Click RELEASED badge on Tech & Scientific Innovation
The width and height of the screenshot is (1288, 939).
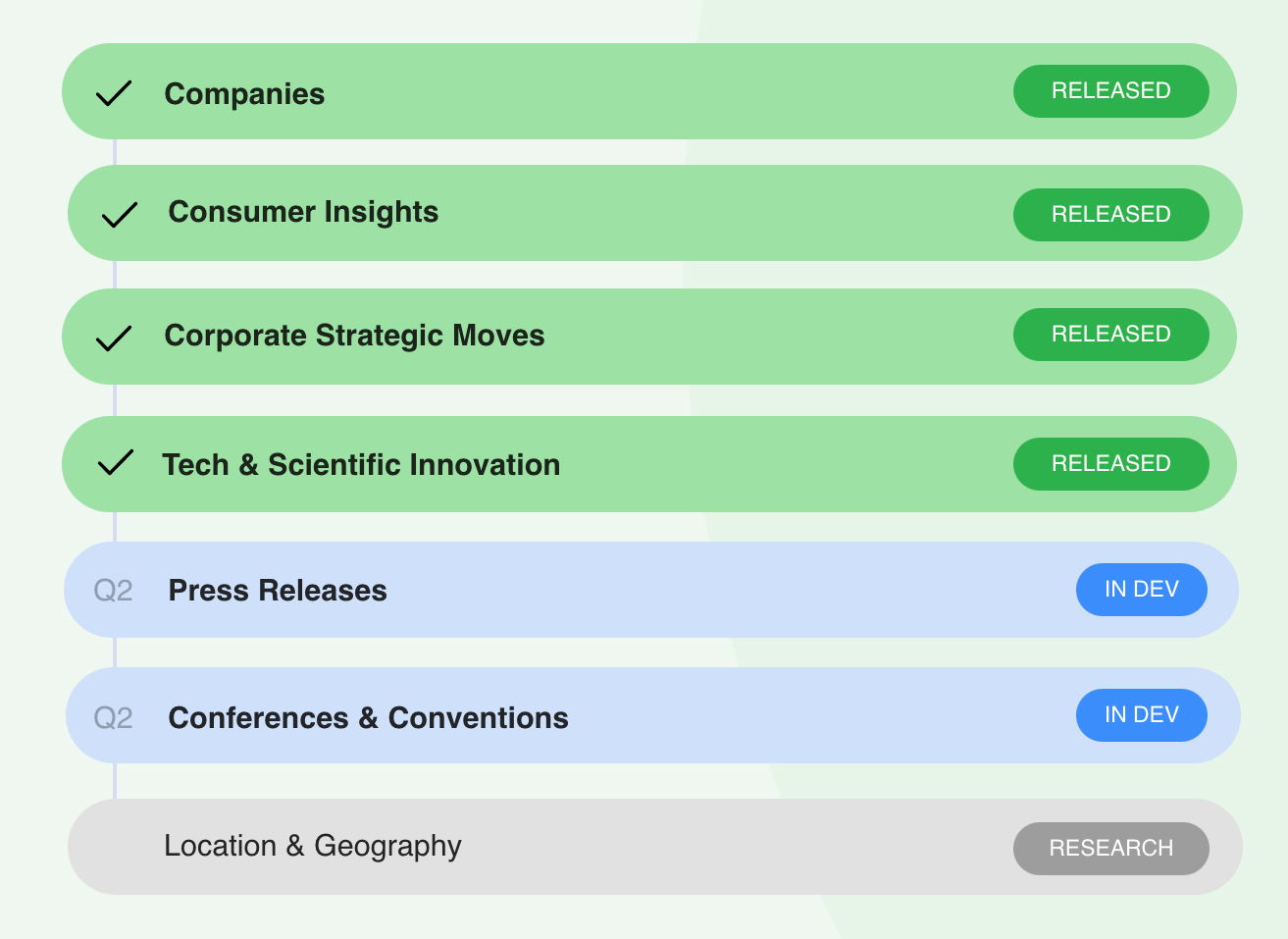click(x=1111, y=464)
